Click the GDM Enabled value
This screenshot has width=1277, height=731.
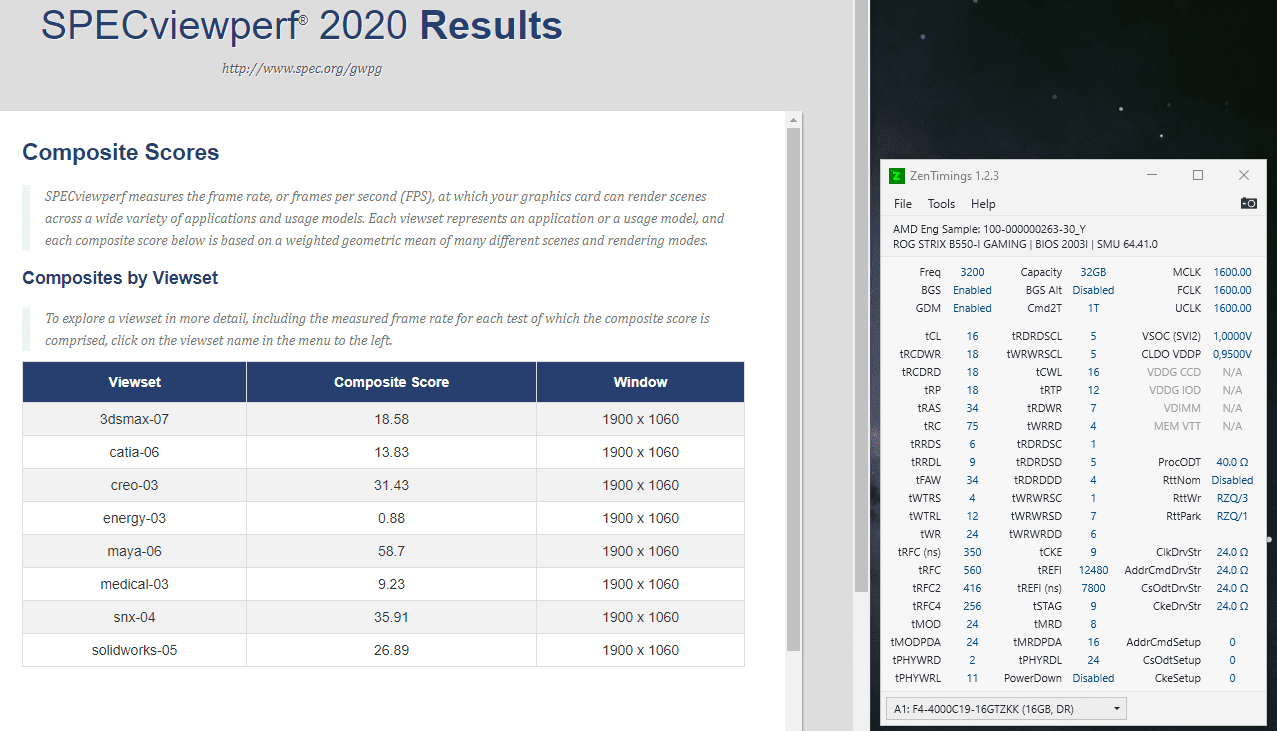[972, 308]
